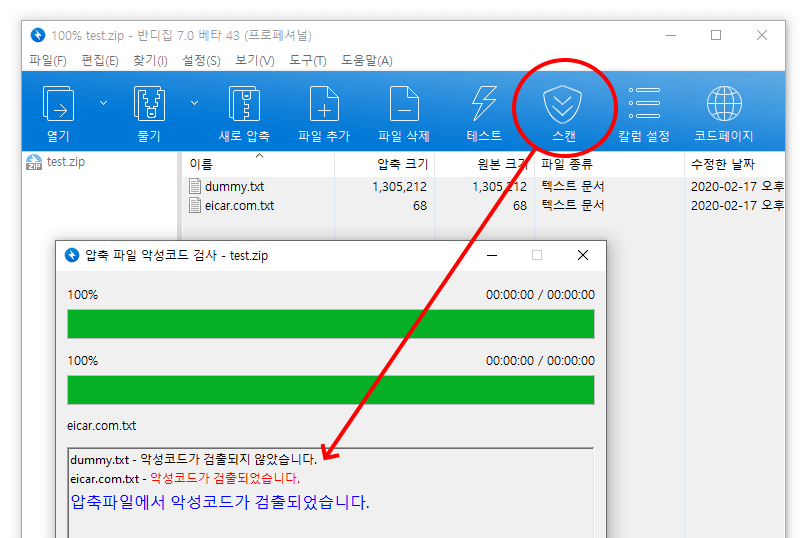Click 텍스트 문서 type for dummy.txt
Viewport: 805px width, 538px height.
point(573,186)
